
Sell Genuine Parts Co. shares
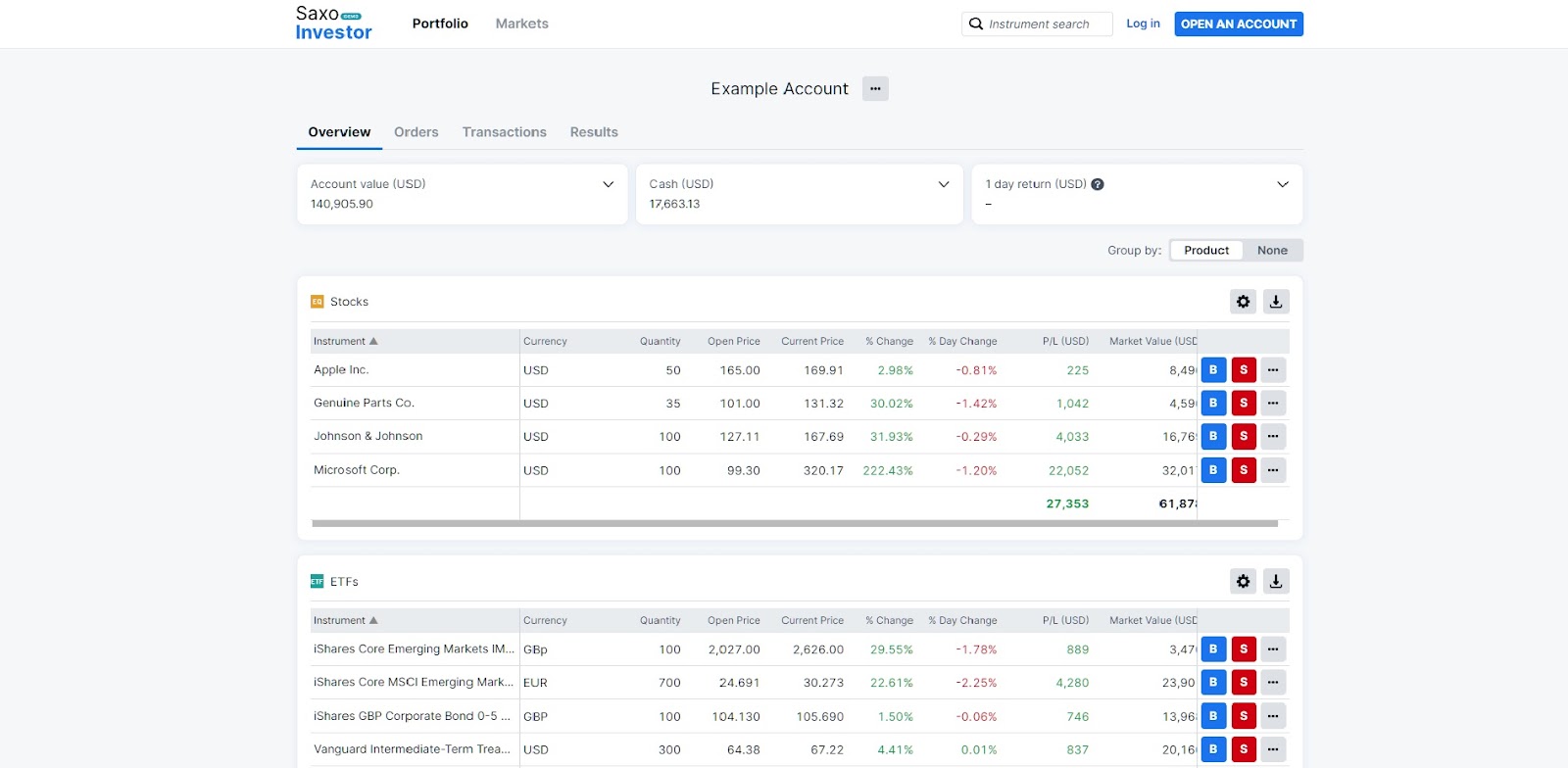[1244, 403]
